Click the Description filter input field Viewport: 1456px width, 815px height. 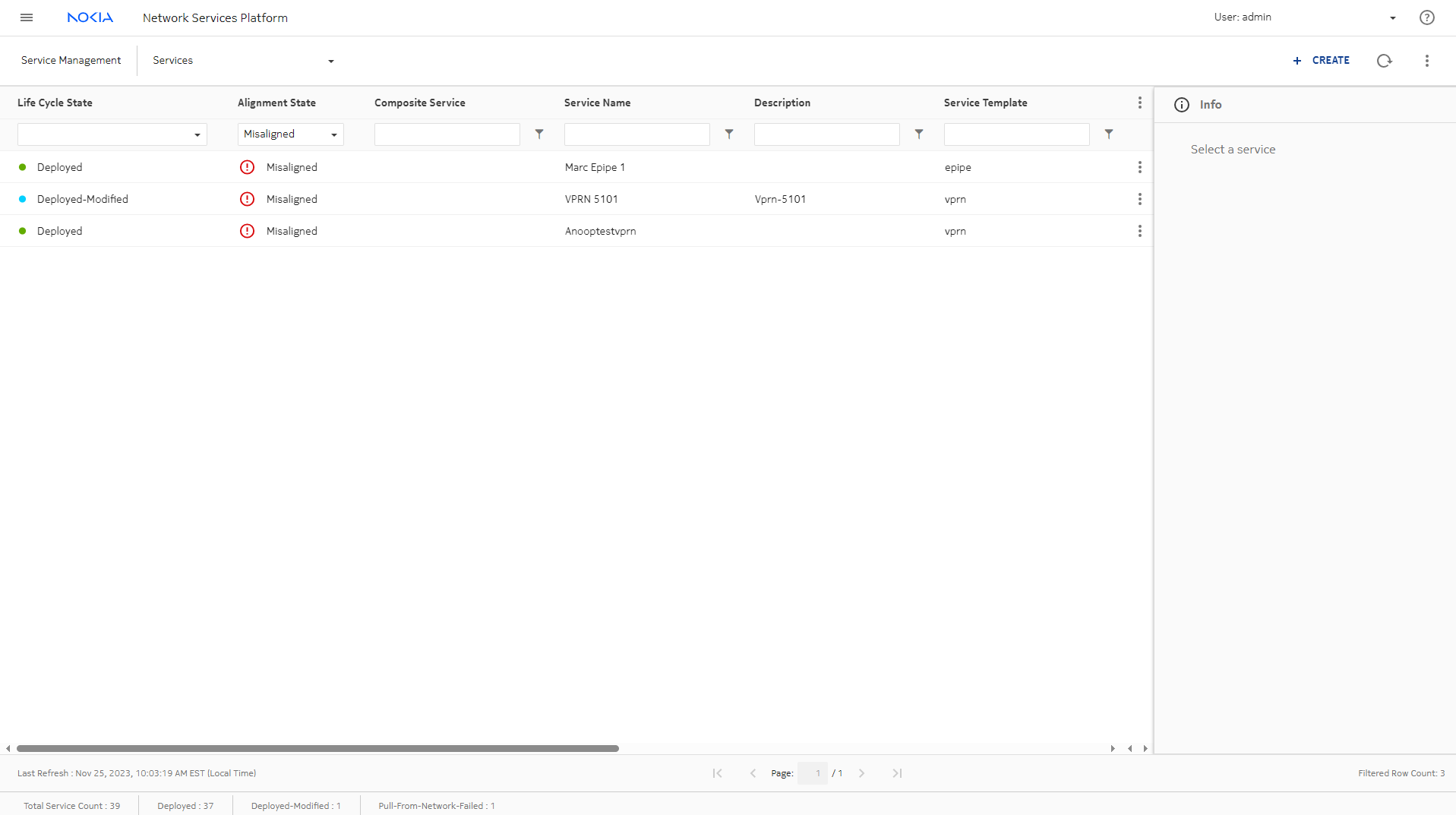click(826, 134)
